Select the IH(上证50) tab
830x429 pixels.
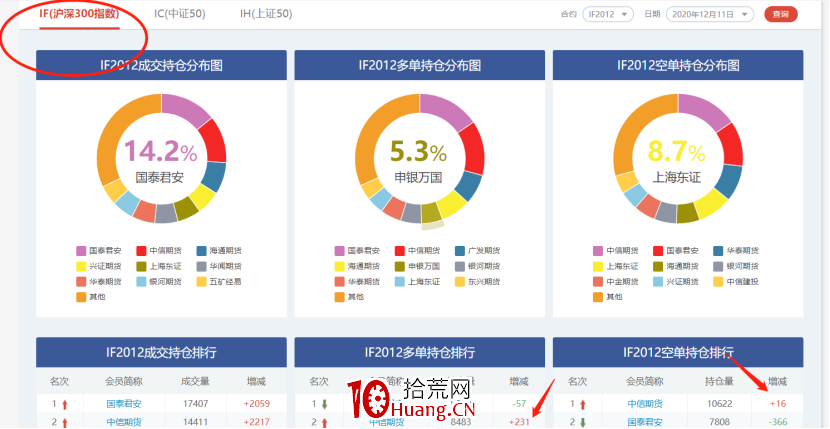click(x=266, y=14)
